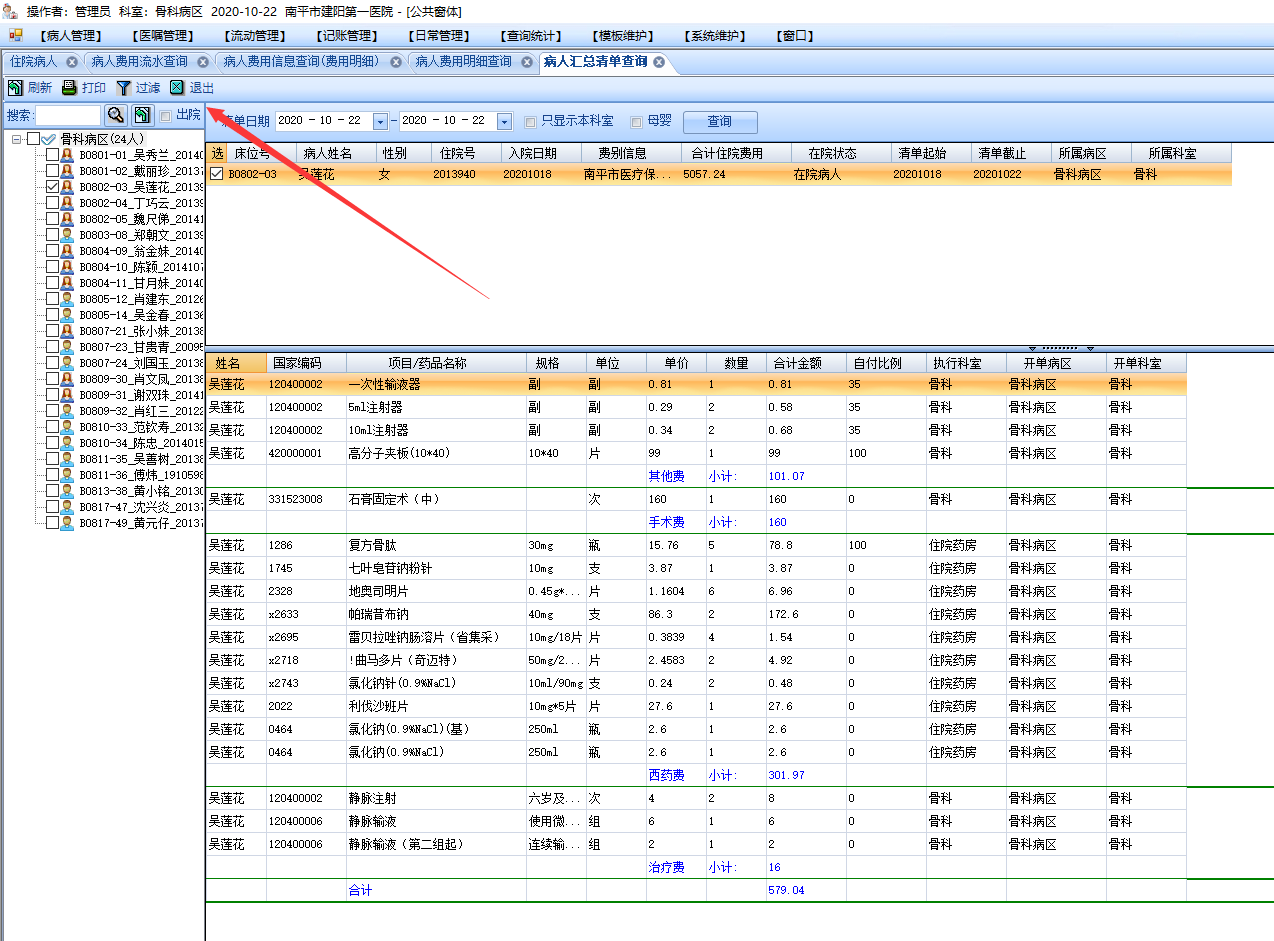
Task: Click the application icon in the title bar
Action: click(11, 10)
